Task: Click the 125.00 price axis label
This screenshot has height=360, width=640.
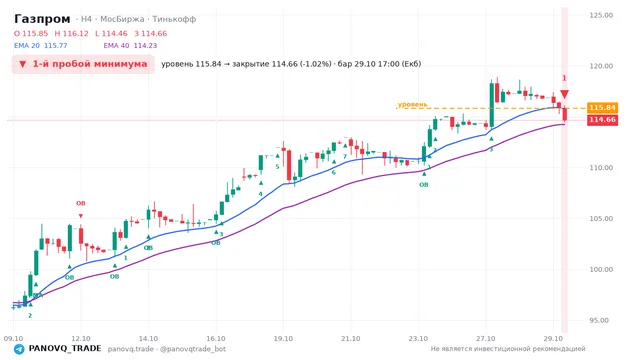Action: point(601,15)
